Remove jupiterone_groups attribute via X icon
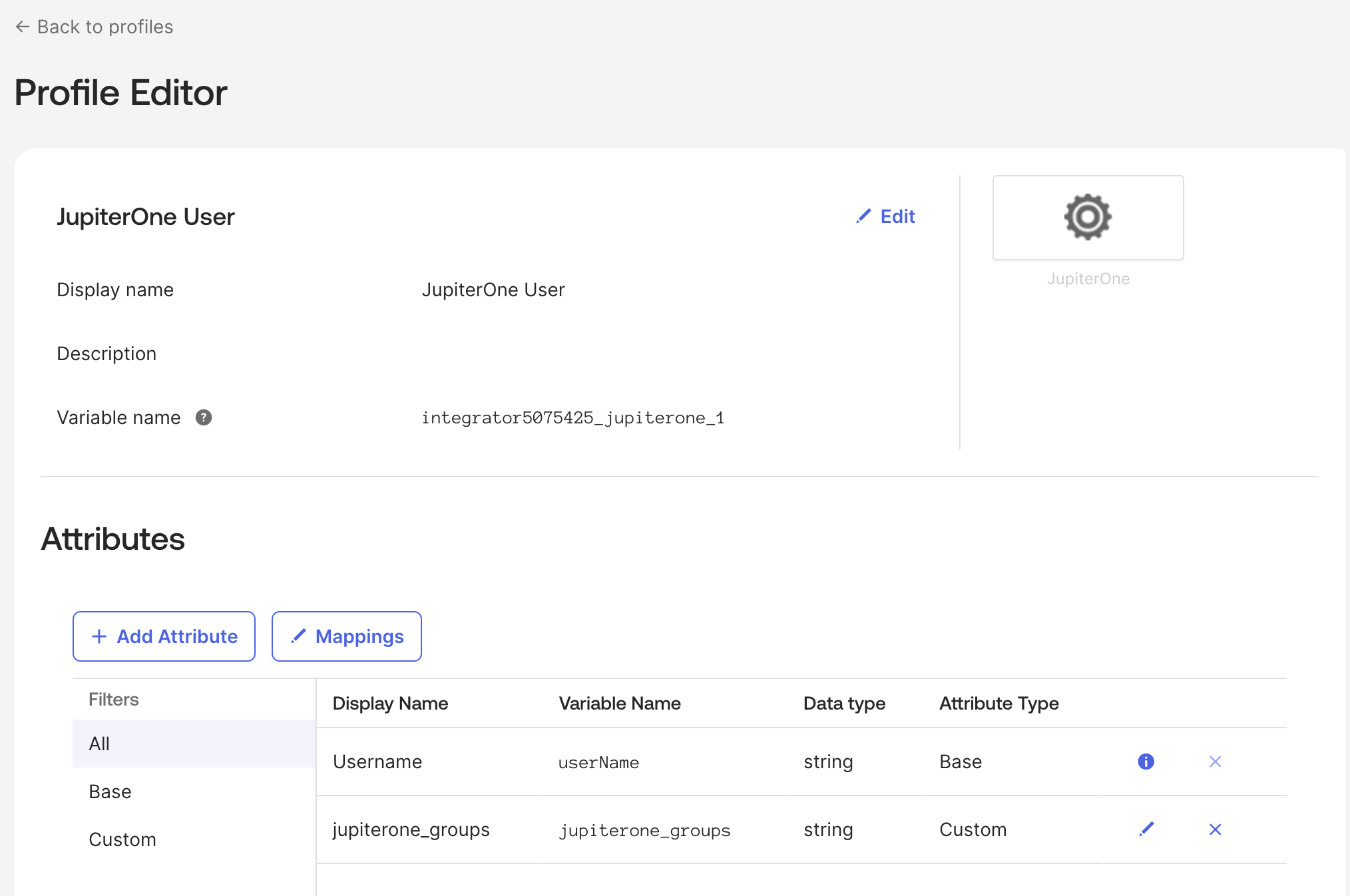The height and width of the screenshot is (896, 1350). [x=1215, y=829]
